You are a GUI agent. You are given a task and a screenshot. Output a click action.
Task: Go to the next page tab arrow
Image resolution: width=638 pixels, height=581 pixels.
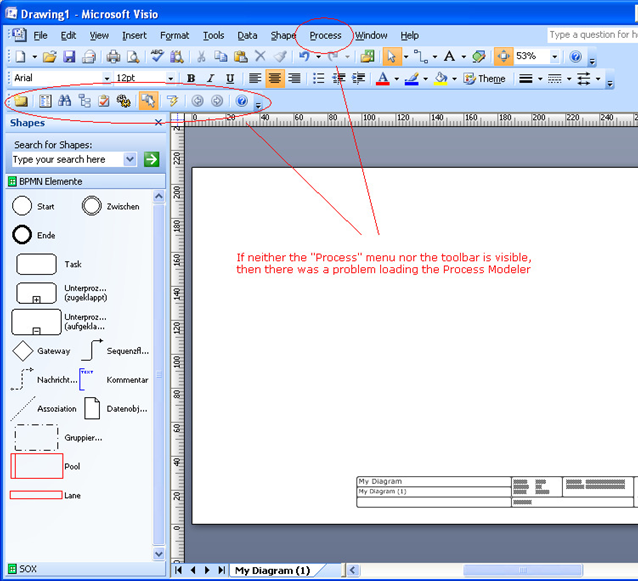click(207, 570)
